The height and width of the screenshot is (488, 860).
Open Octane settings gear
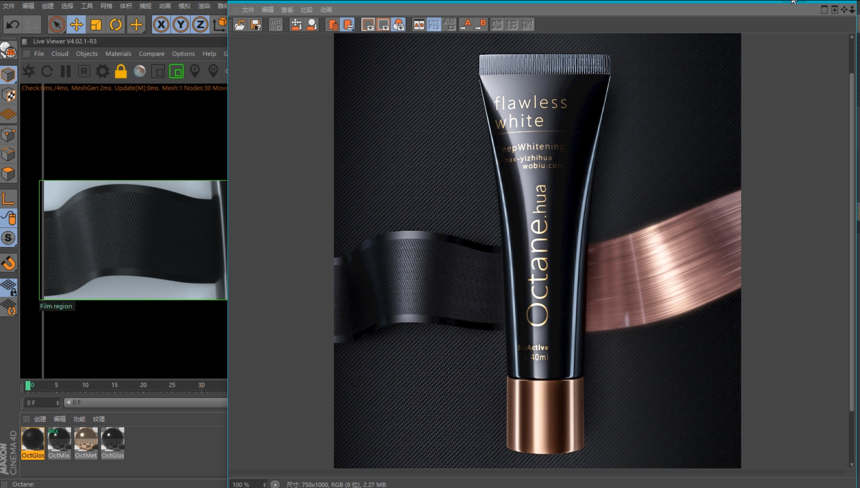click(102, 71)
